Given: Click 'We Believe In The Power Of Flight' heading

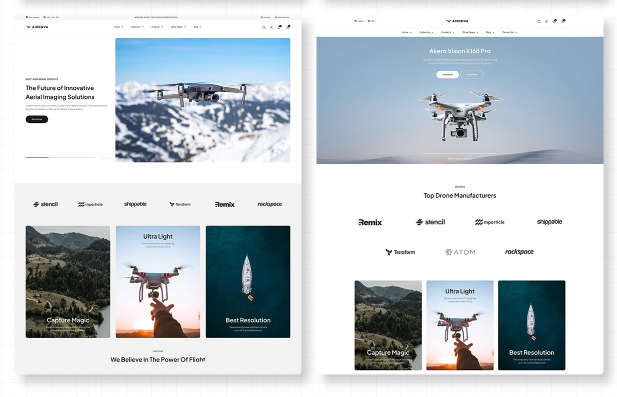Looking at the screenshot, I should click(158, 360).
